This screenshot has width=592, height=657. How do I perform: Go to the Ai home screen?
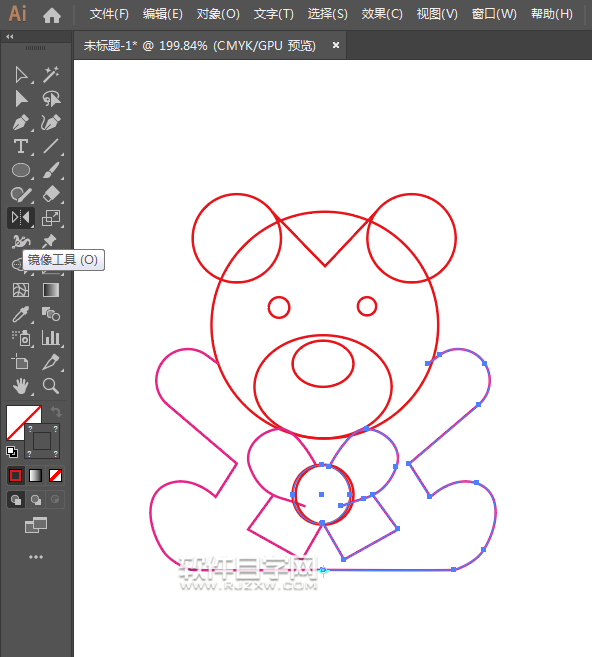click(52, 15)
